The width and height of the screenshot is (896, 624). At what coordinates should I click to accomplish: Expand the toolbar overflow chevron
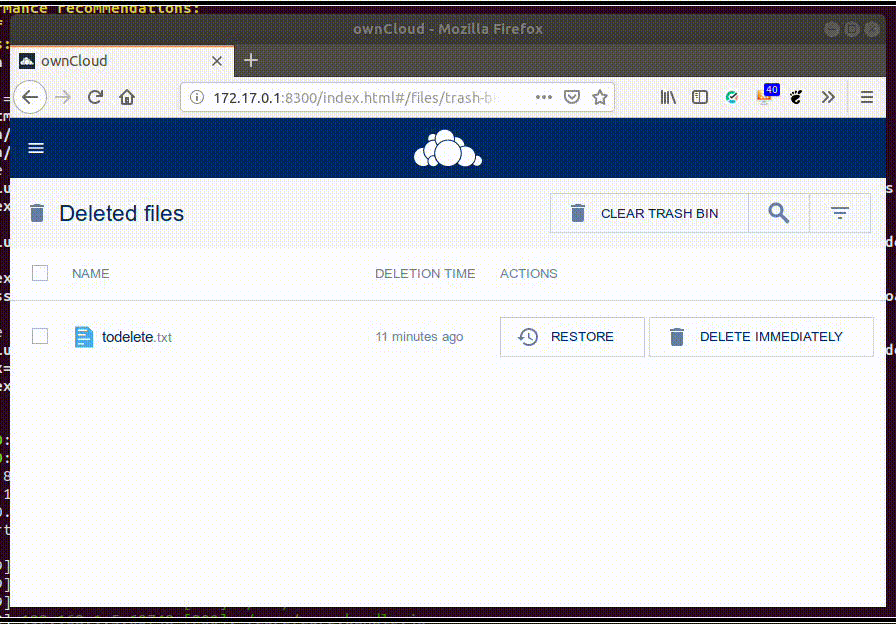click(x=828, y=97)
